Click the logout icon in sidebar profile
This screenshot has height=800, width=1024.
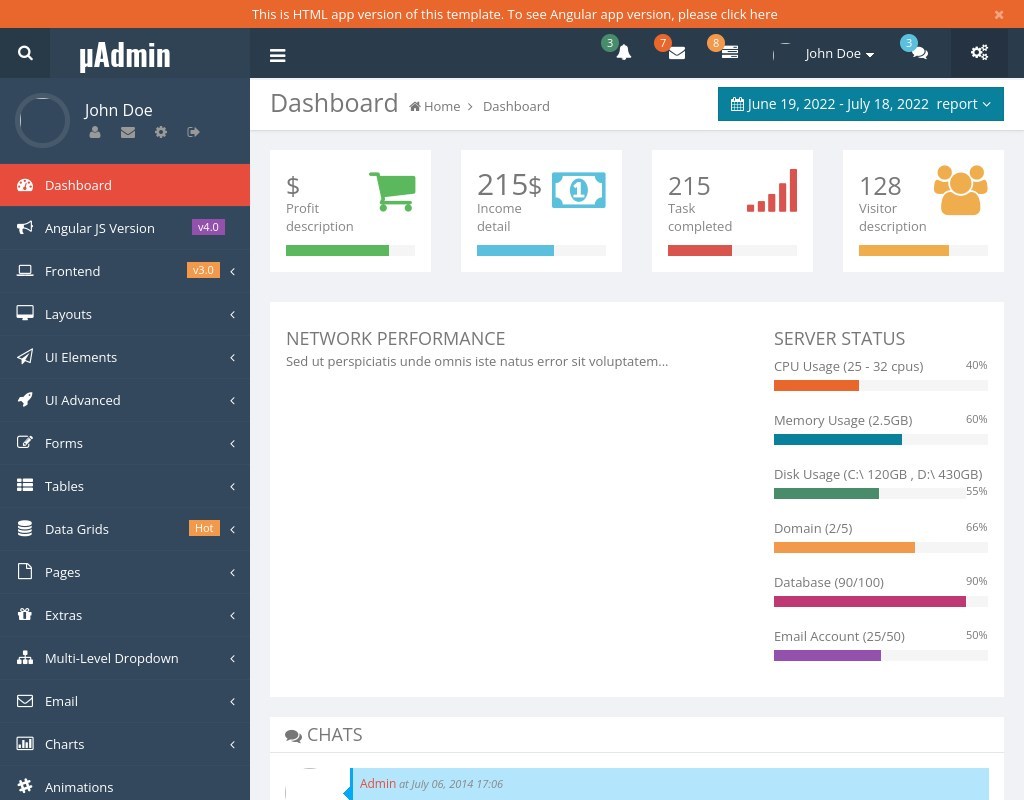click(x=193, y=132)
